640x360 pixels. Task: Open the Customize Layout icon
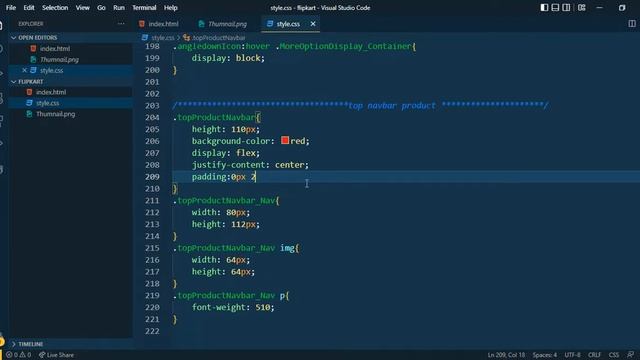coord(582,7)
